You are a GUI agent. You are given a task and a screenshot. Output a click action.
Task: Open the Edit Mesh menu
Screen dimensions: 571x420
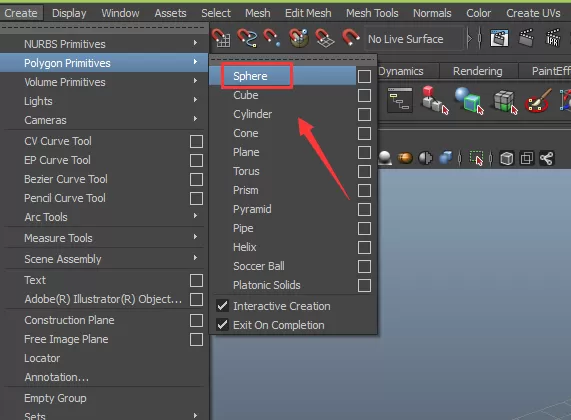[308, 13]
